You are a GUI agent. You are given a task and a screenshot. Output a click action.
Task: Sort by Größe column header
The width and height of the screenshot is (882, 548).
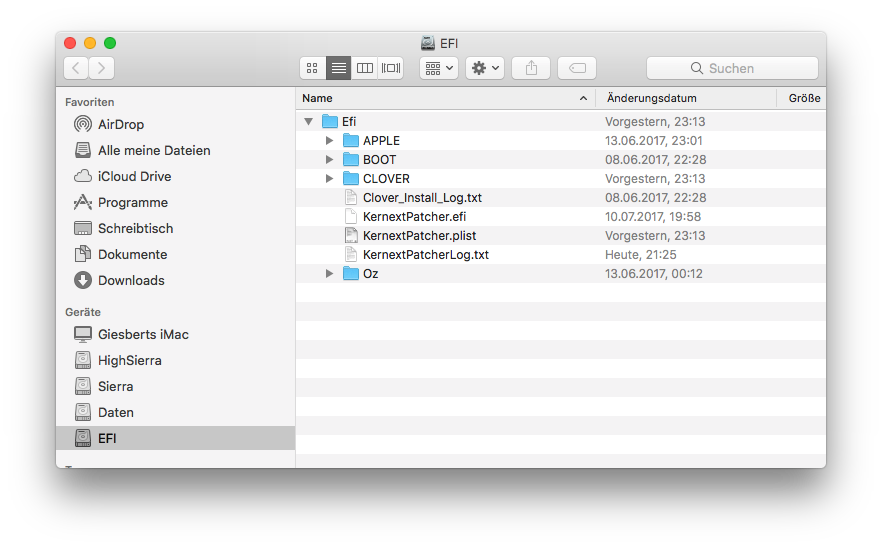coord(802,98)
